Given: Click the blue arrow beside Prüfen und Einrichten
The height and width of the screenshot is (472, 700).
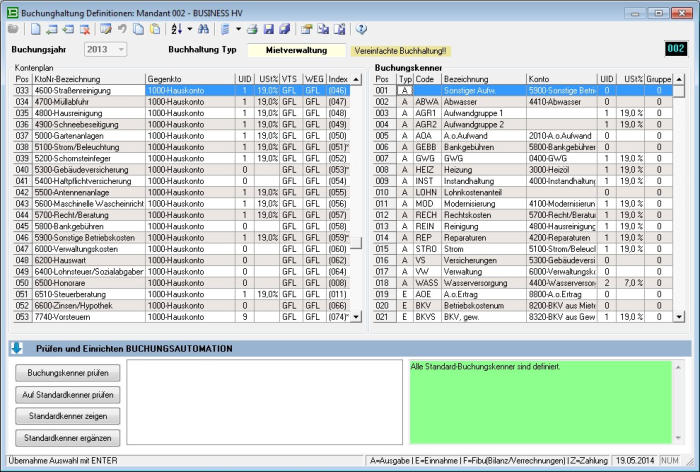Looking at the screenshot, I should click(17, 348).
